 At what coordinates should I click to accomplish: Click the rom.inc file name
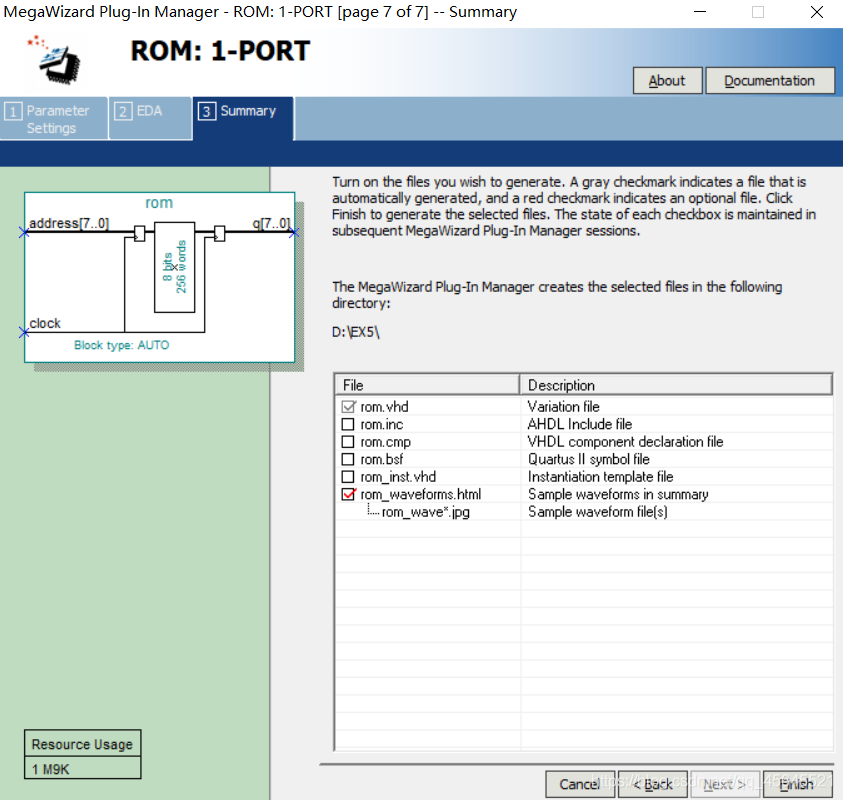pos(382,424)
